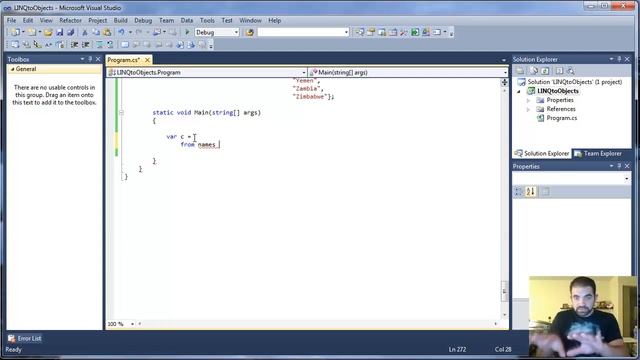Start debugging with the green play icon
This screenshot has width=640, height=360.
coord(187,32)
